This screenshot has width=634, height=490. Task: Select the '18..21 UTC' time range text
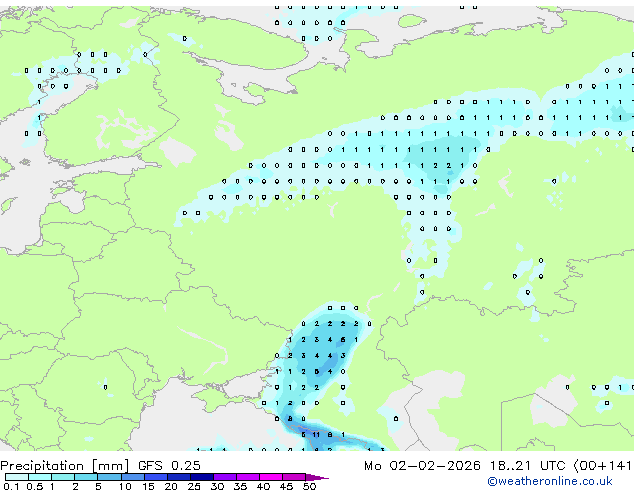(528, 466)
